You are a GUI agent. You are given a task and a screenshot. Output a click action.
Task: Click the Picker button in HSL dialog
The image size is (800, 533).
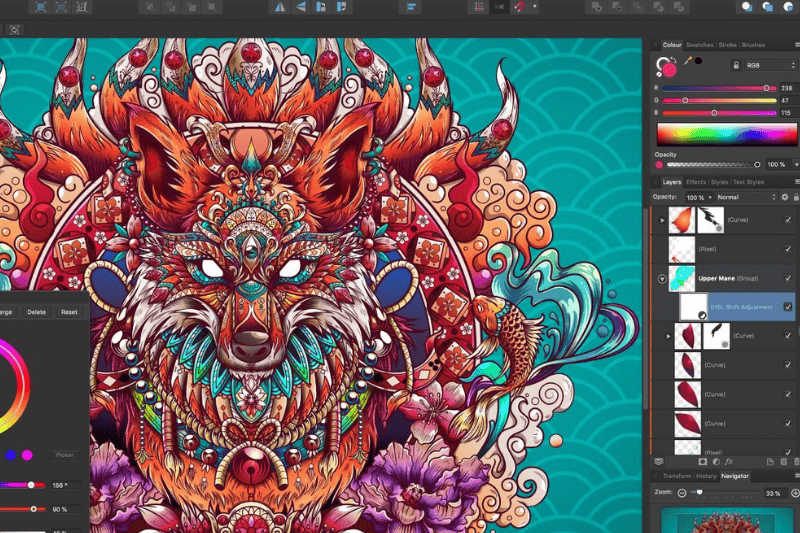pos(65,455)
